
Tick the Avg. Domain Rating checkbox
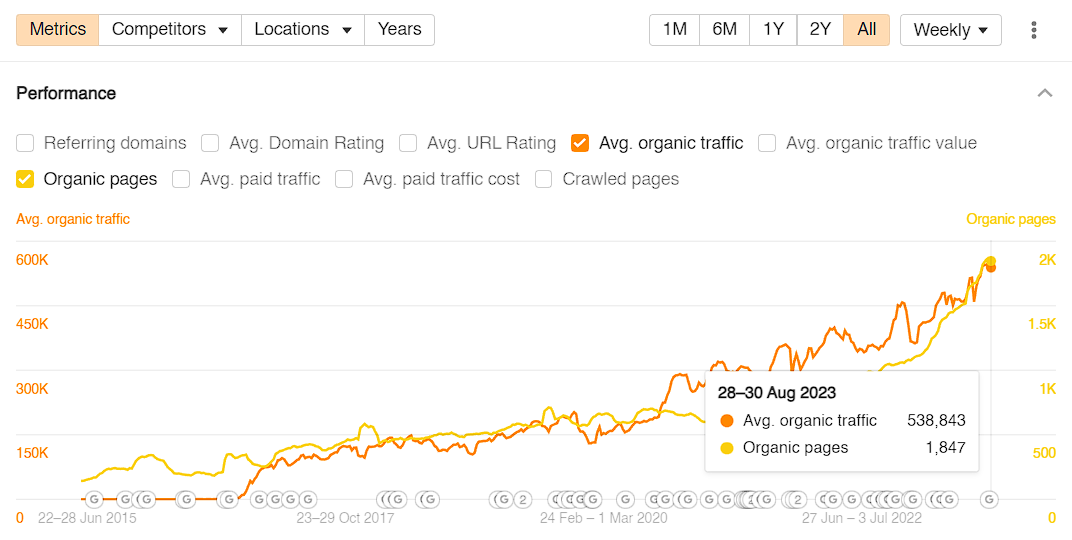[210, 143]
